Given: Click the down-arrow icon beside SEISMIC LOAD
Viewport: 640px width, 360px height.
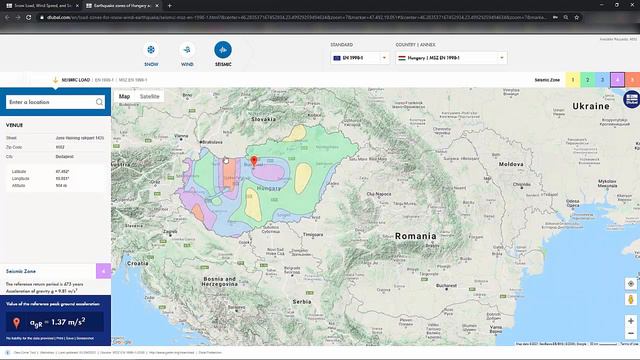Looking at the screenshot, I should (56, 80).
